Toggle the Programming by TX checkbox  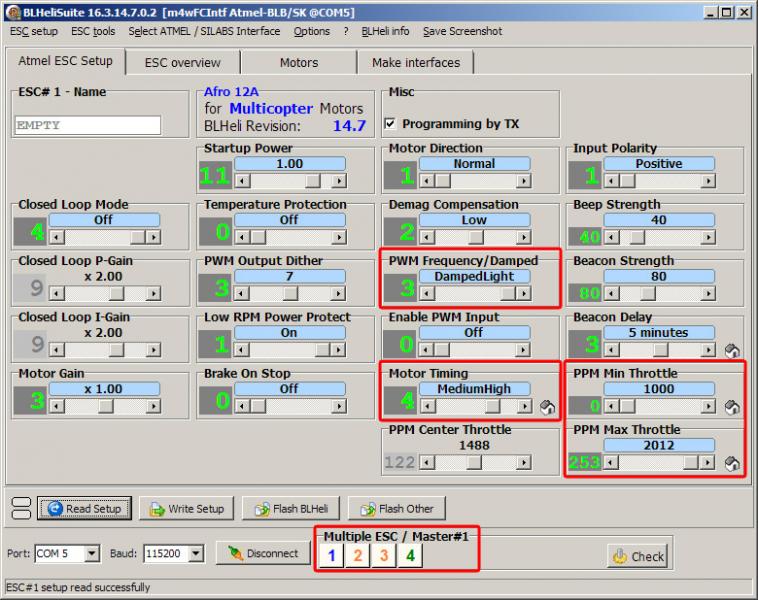point(392,125)
